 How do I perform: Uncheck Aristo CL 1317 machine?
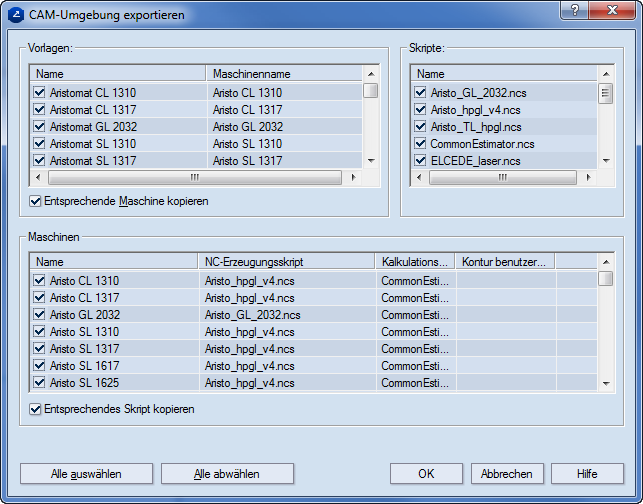[x=39, y=297]
